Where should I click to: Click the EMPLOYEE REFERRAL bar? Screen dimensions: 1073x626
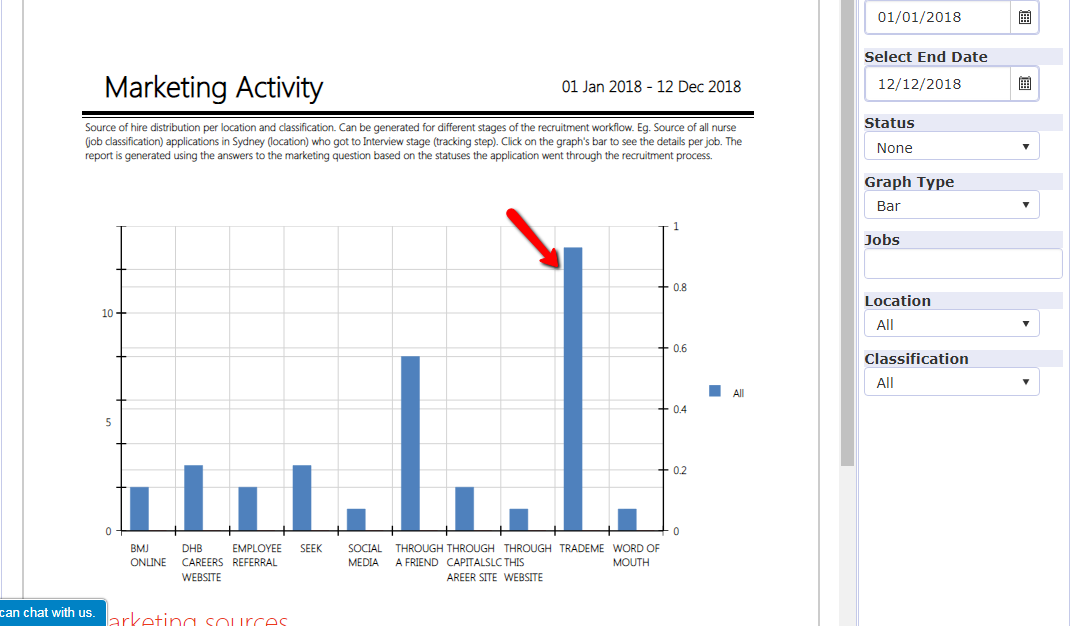248,508
